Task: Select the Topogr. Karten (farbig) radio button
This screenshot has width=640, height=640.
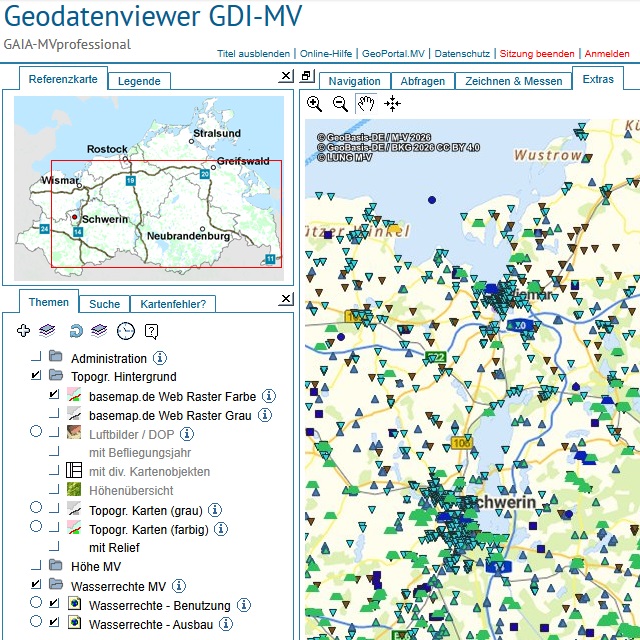Action: click(x=36, y=526)
